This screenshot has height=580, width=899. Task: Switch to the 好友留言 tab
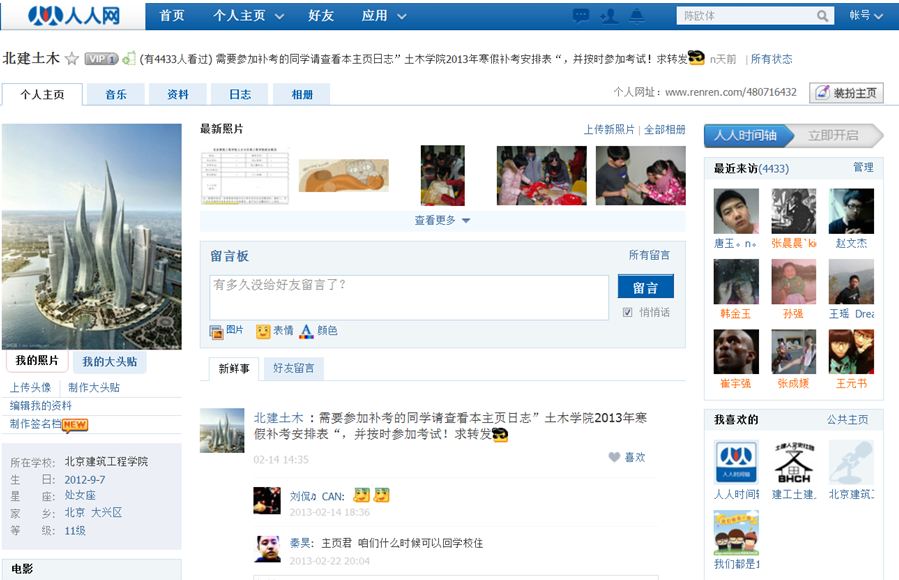294,369
